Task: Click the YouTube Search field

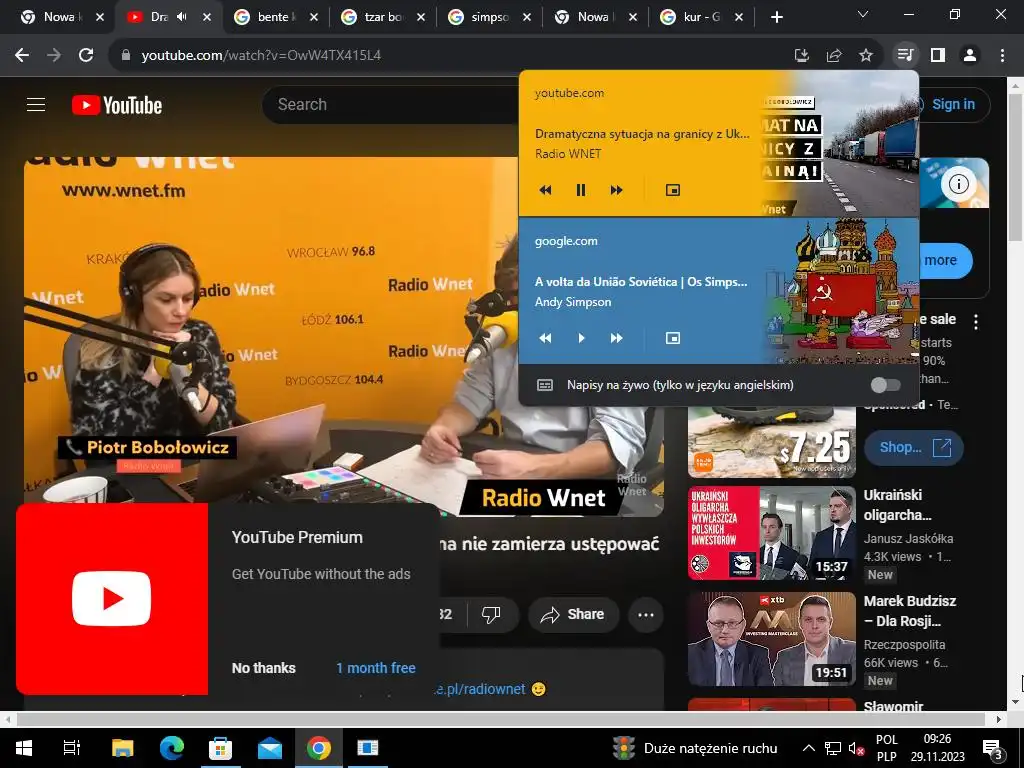Action: click(392, 104)
